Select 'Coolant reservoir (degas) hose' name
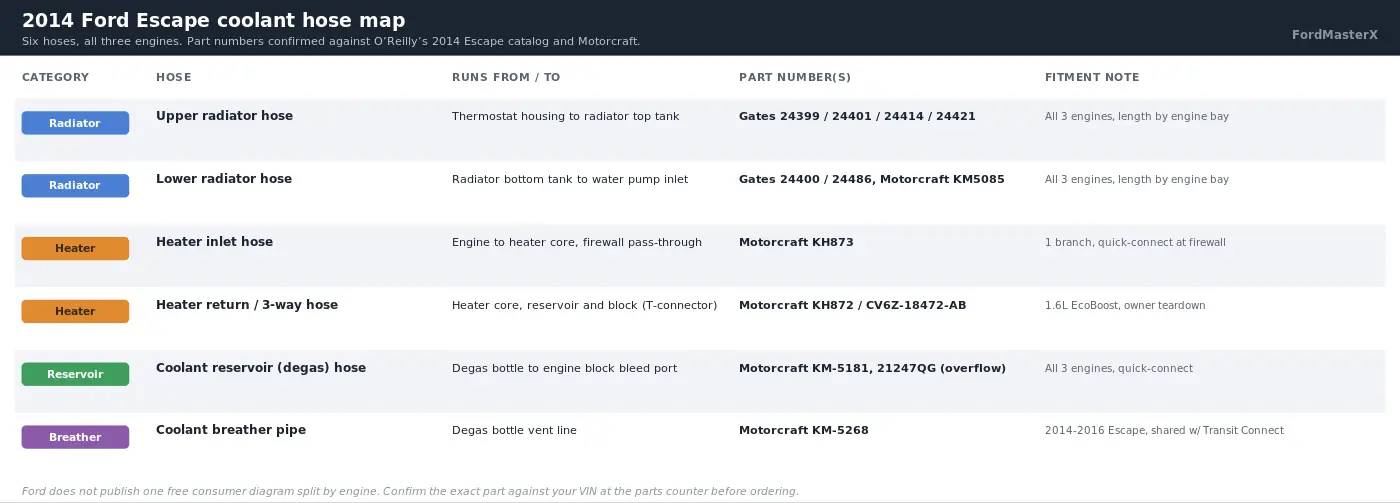Viewport: 1400px width, 503px height. [261, 368]
